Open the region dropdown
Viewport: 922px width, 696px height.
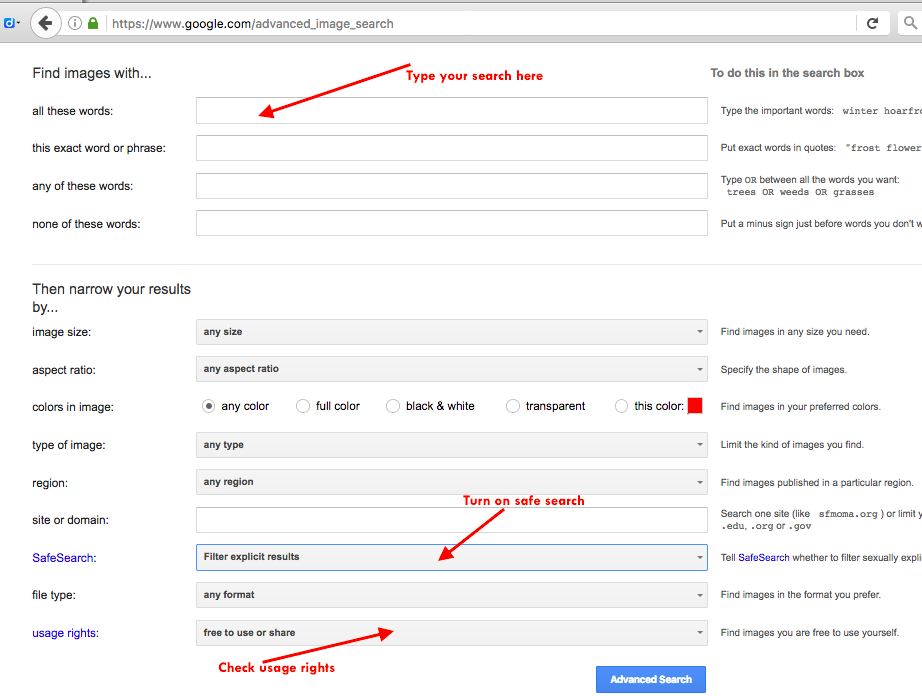[x=452, y=482]
